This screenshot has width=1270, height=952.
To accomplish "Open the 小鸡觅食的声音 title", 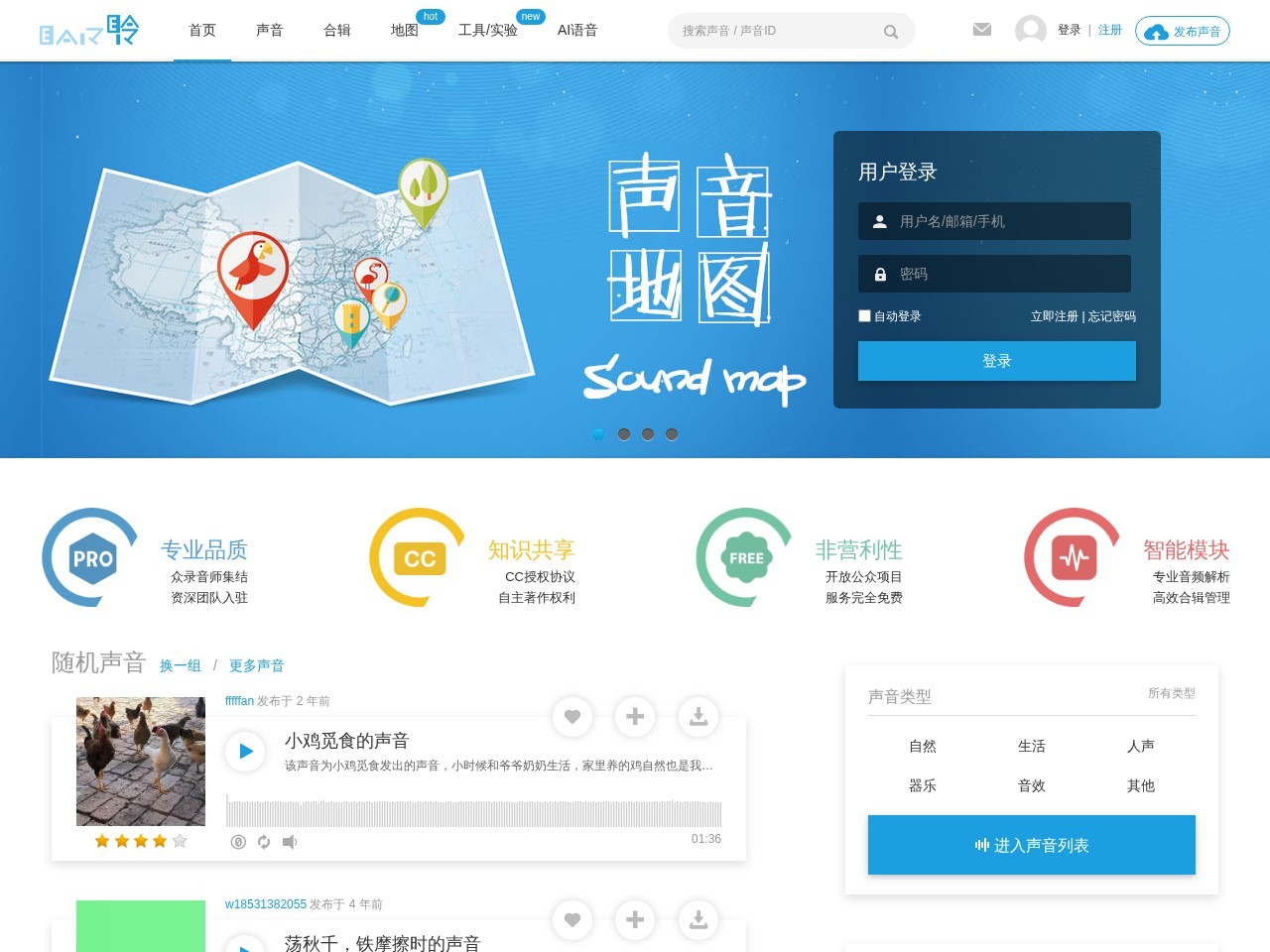I will pyautogui.click(x=346, y=741).
